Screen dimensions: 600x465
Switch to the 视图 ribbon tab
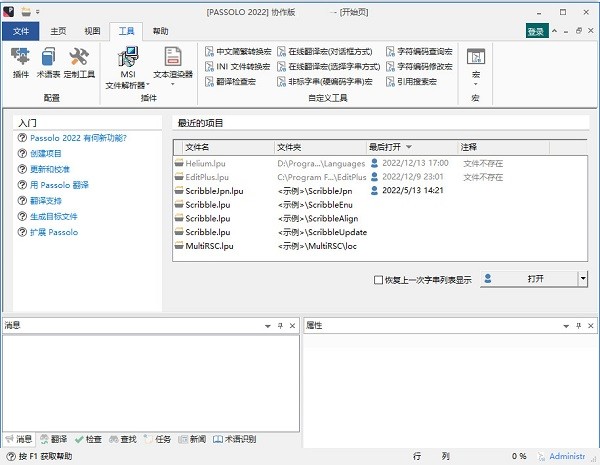[91, 31]
